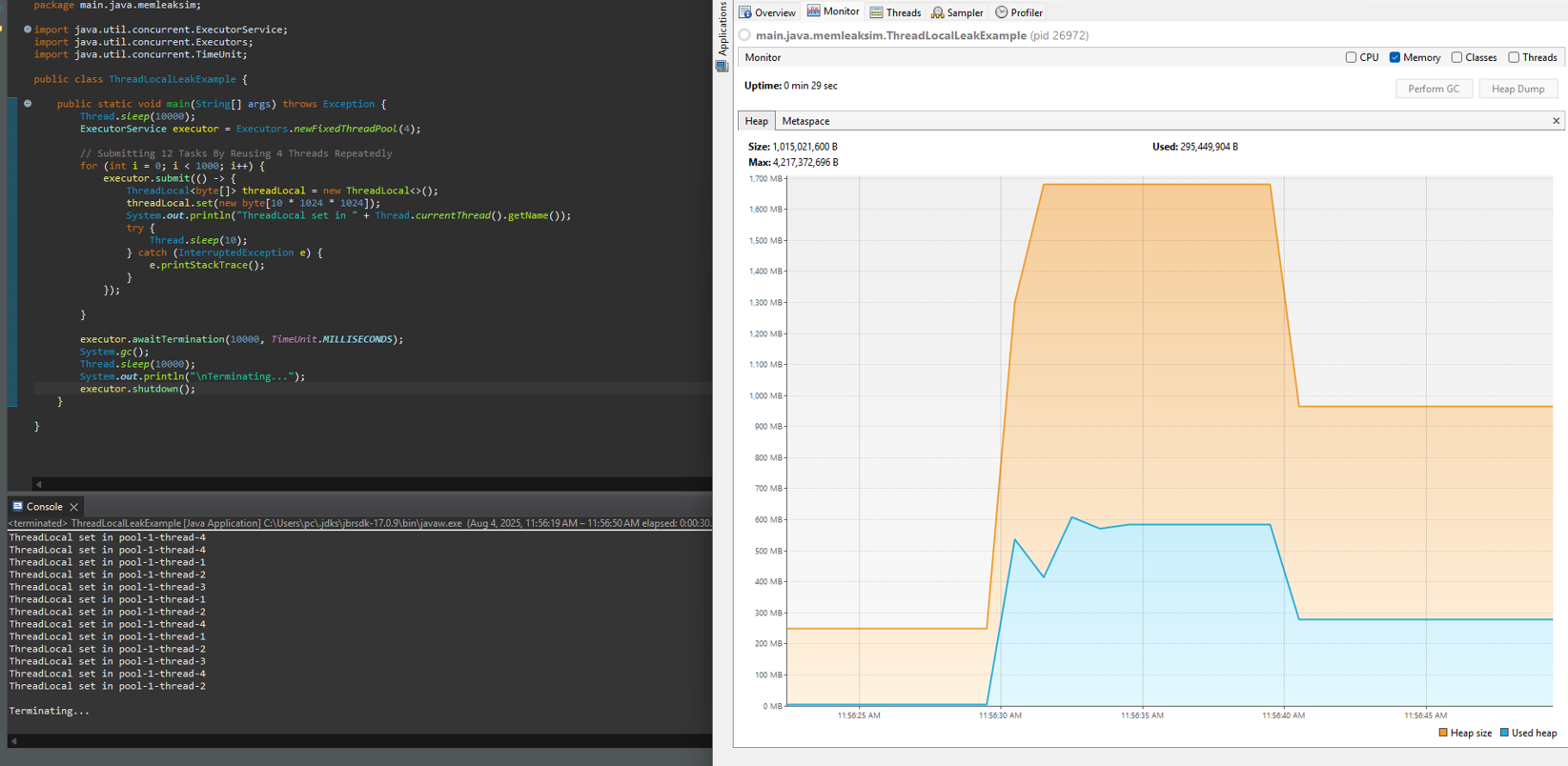Image resolution: width=1568 pixels, height=766 pixels.
Task: Switch to the Metaspace tab
Action: click(805, 121)
